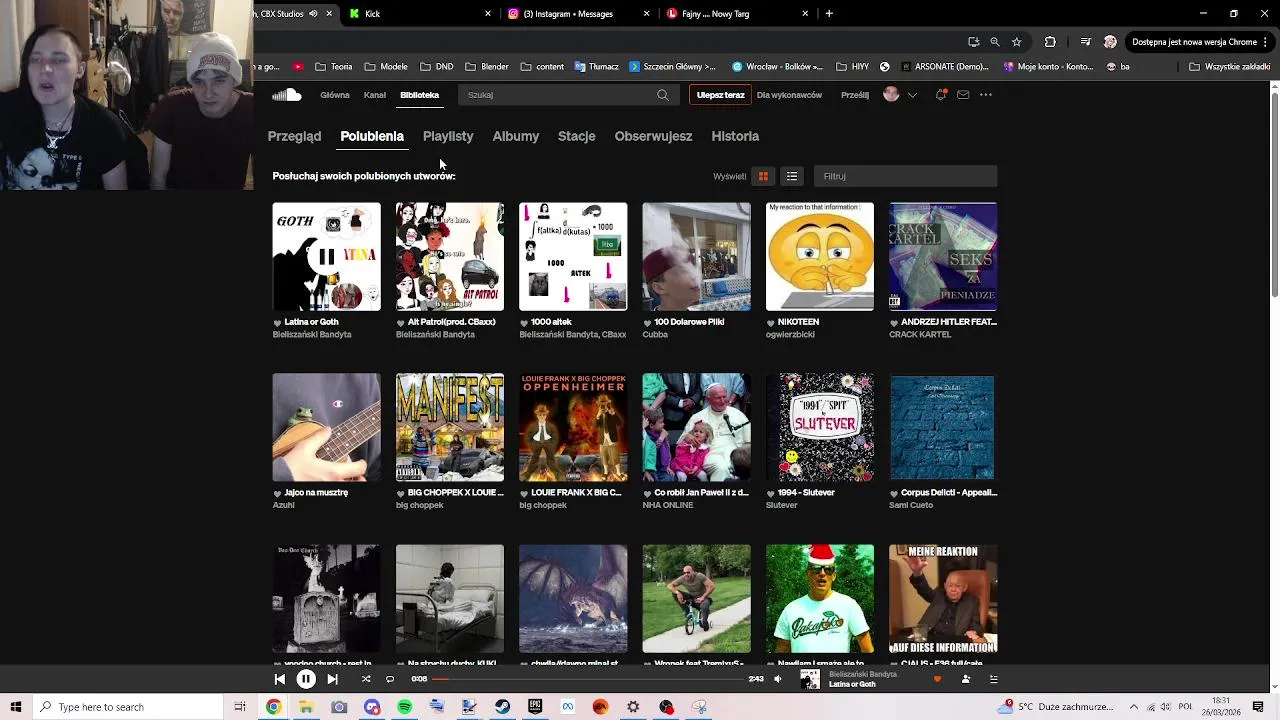Unlike the current track with the orange heart
This screenshot has width=1280, height=720.
[937, 679]
